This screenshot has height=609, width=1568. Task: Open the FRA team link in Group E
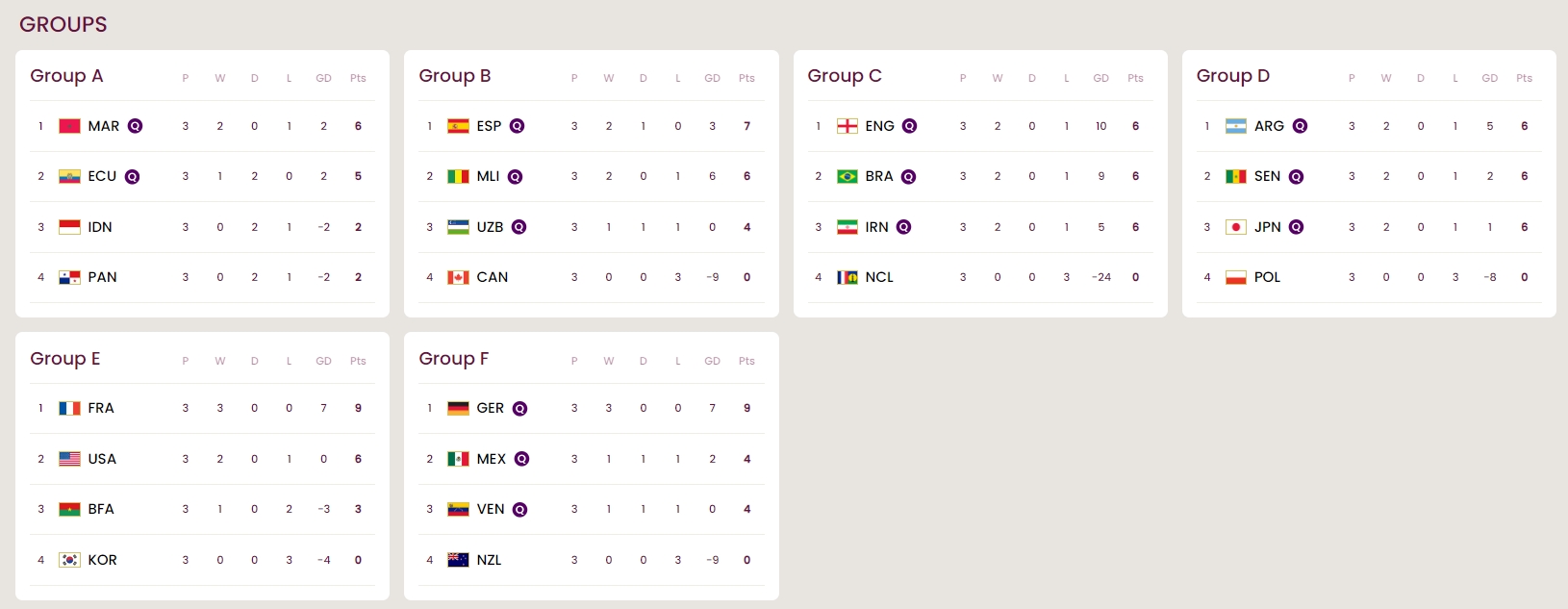click(101, 408)
